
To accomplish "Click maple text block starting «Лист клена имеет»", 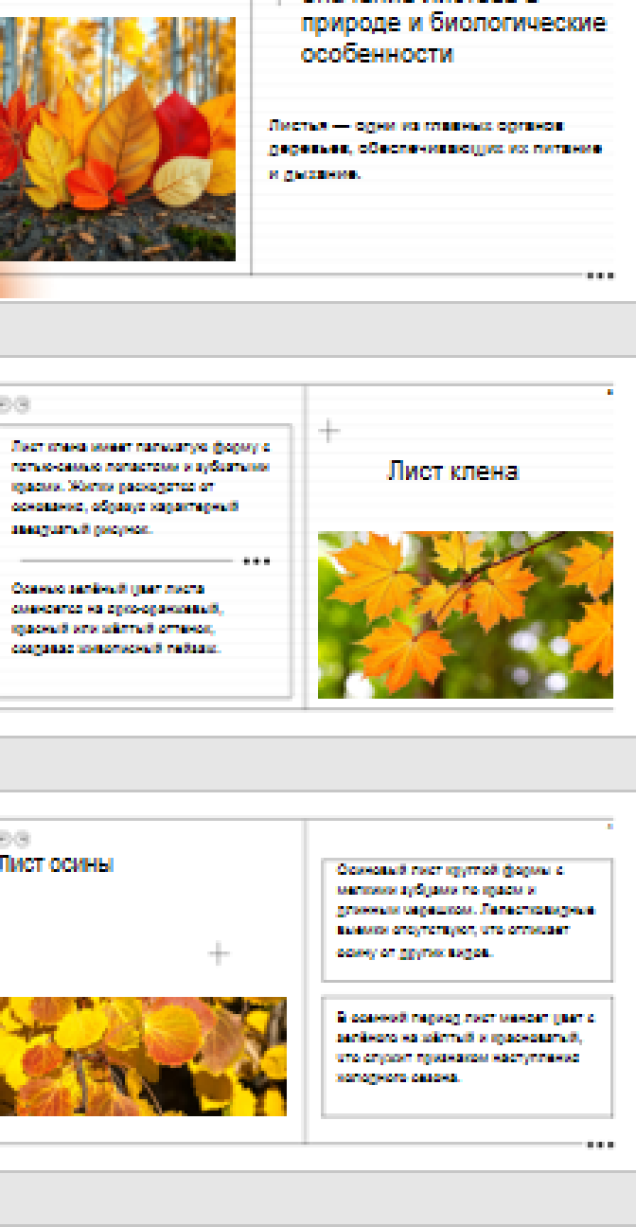I will coord(139,487).
